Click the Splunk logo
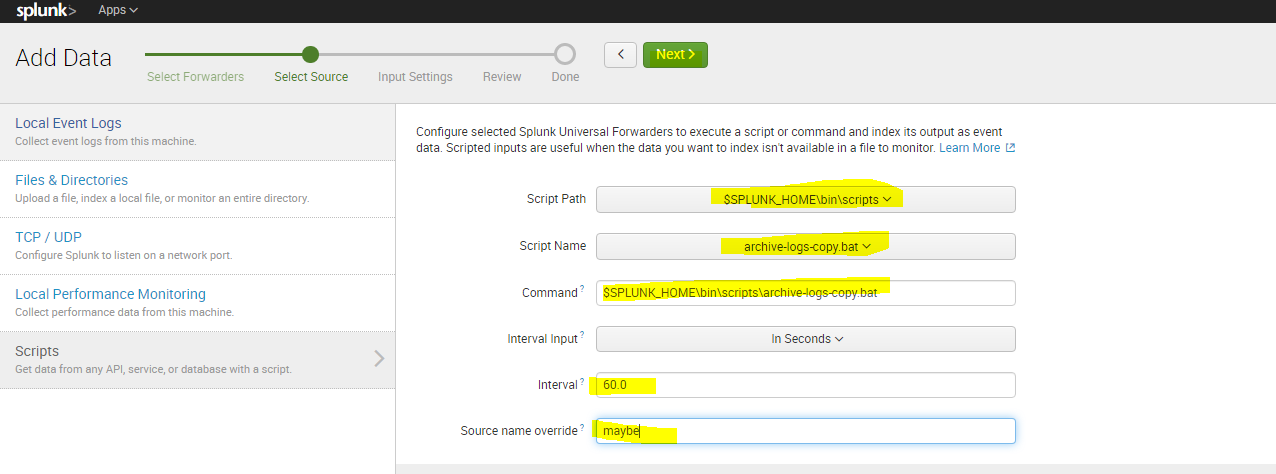 (45, 10)
